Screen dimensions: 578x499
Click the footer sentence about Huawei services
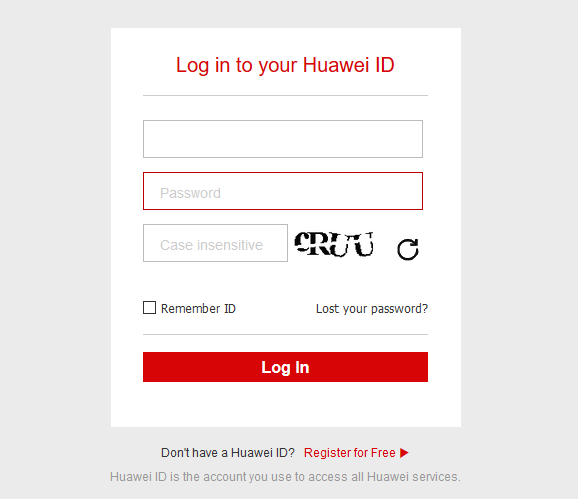pos(285,477)
